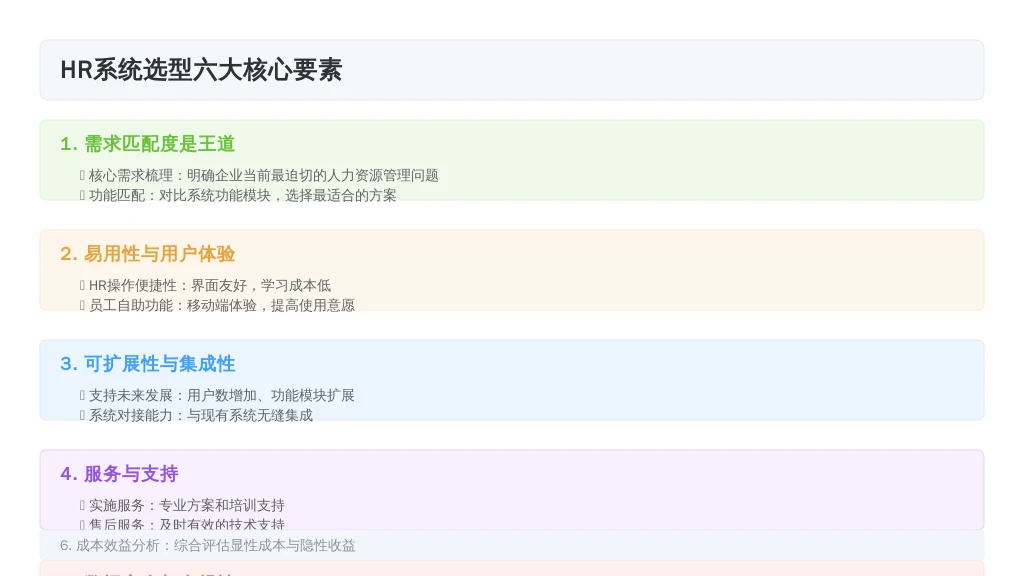Viewport: 1024px width, 576px height.
Task: Select heading 3. 可扩展性与集成性
Action: click(148, 364)
